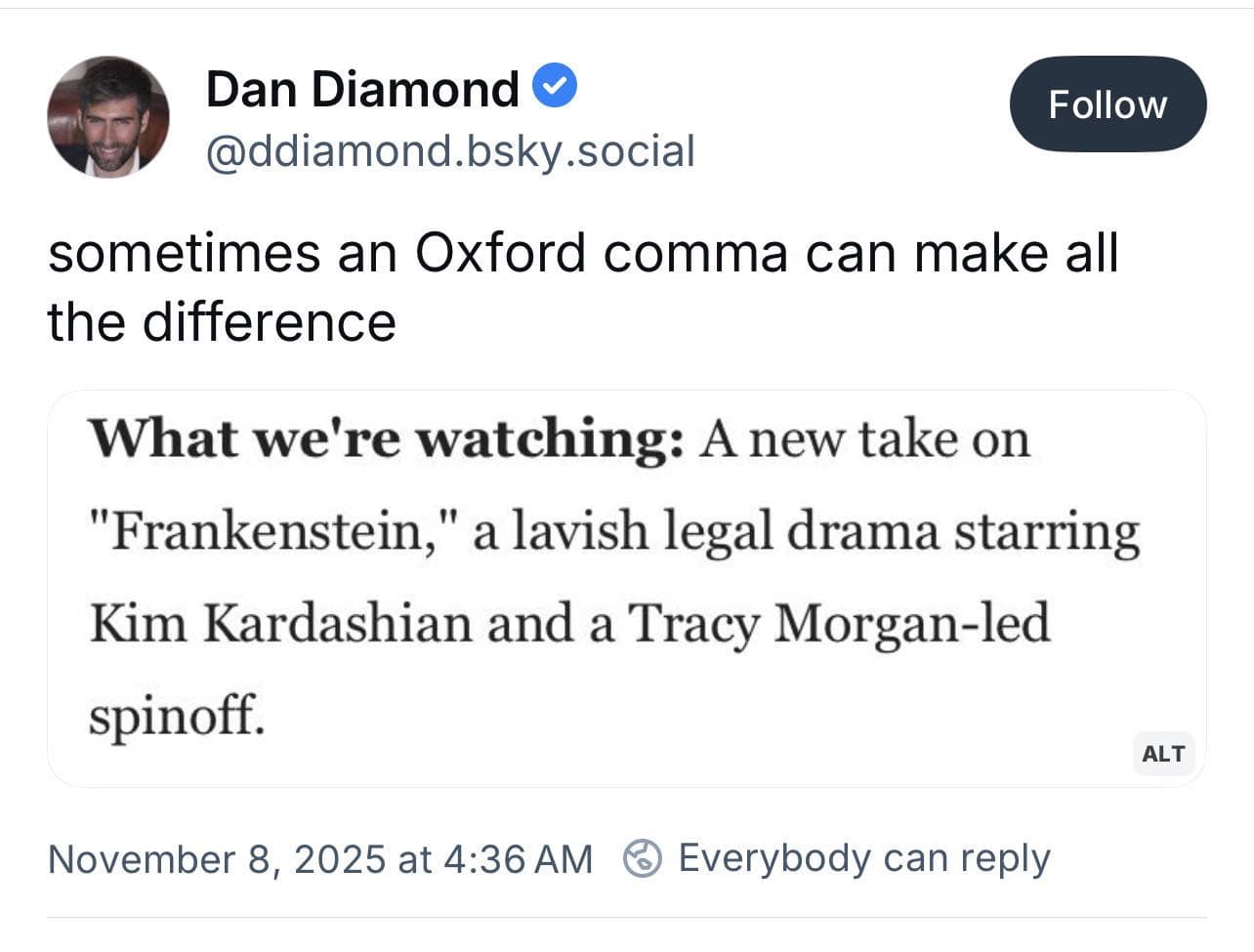The image size is (1254, 952).
Task: Click "the difference" in the post text
Action: pos(222,322)
